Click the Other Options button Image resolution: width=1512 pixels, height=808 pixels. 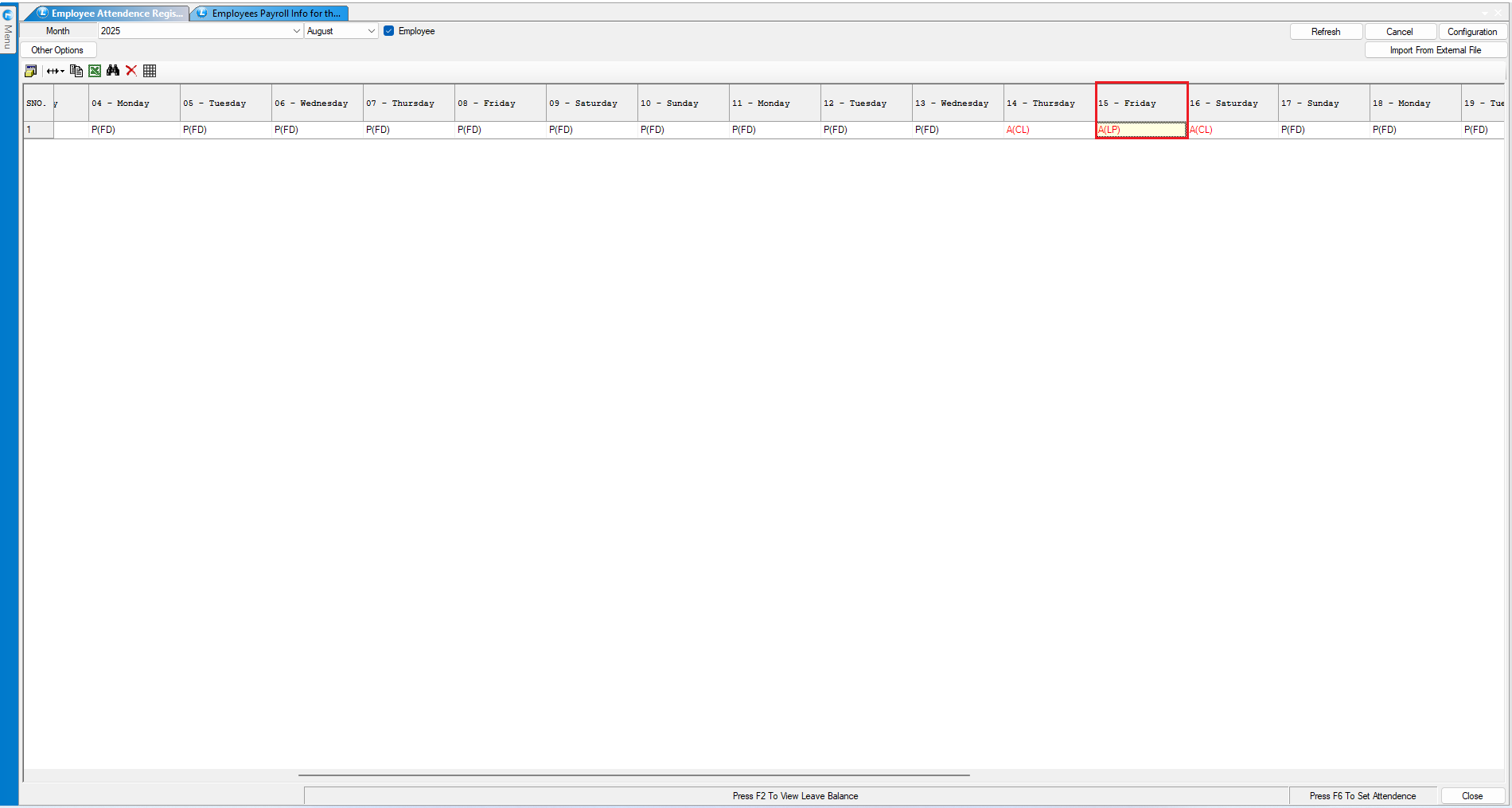click(57, 50)
